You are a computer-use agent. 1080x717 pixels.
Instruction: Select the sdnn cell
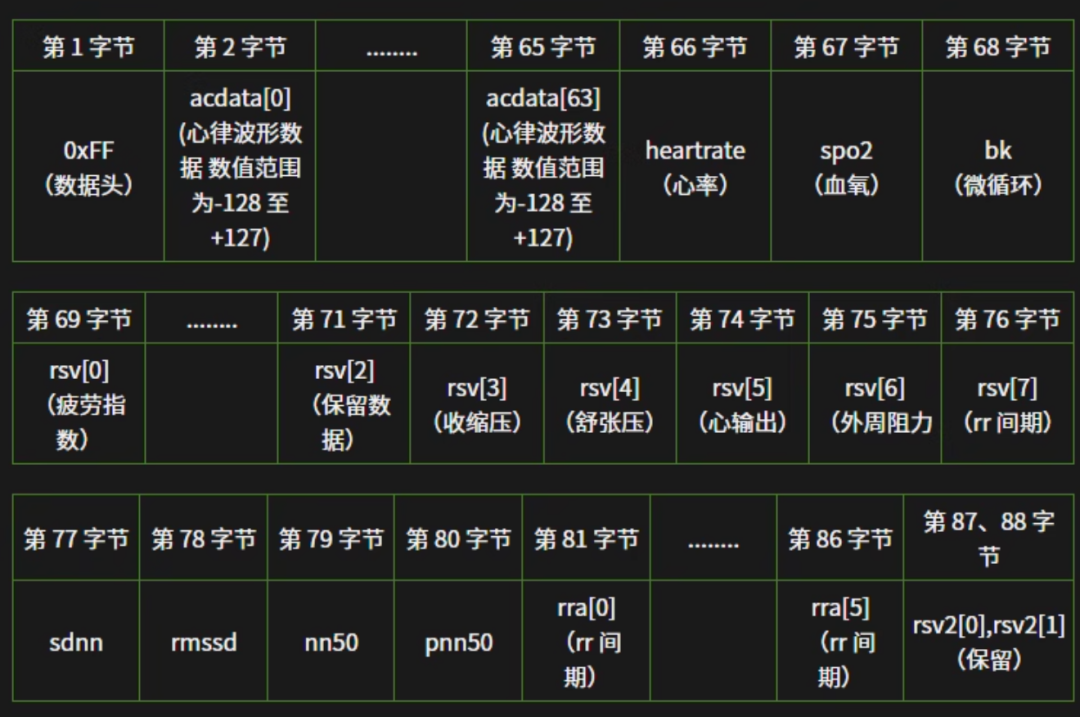tap(74, 643)
